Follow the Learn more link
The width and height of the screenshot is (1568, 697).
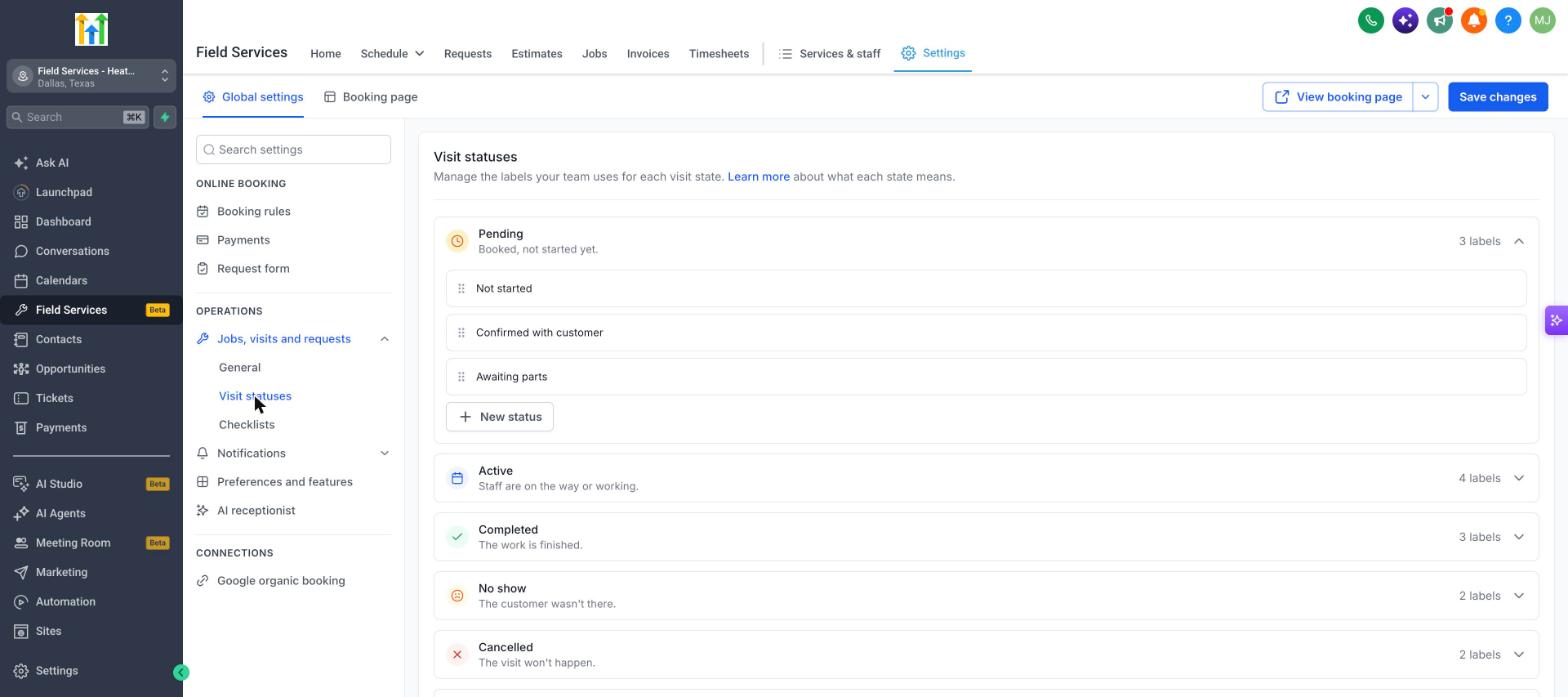[x=759, y=177]
